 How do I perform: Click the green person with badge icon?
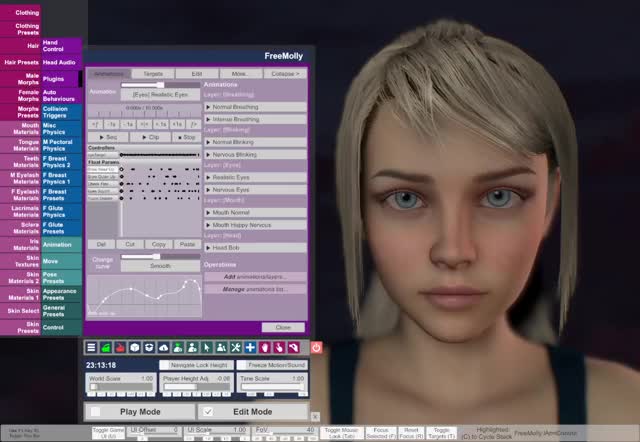pos(178,348)
